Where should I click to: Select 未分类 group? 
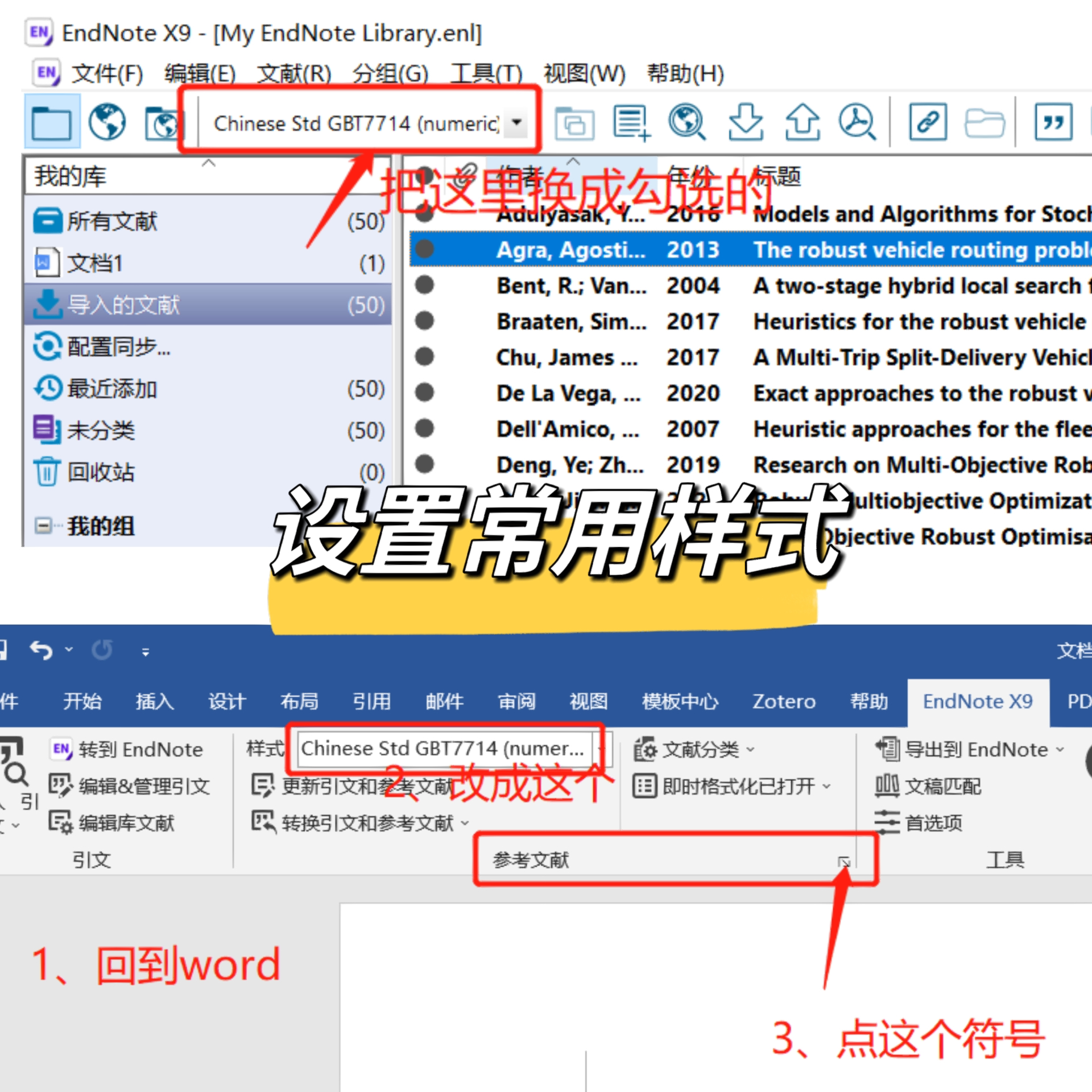pyautogui.click(x=208, y=431)
